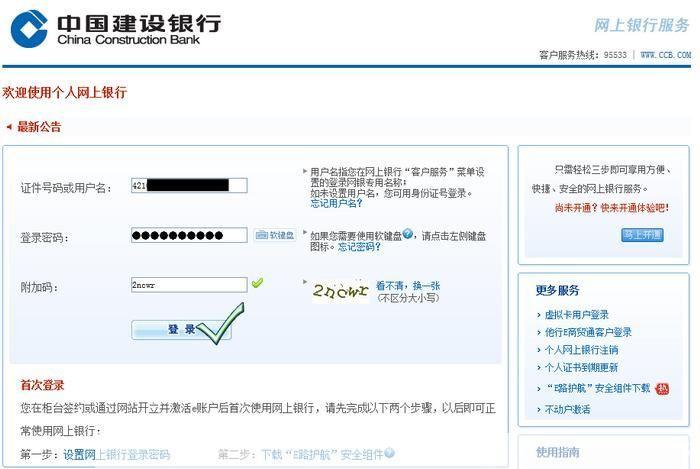Open "E路护航"安全组件下载 link
Screen dimensions: 700x469
(x=599, y=388)
